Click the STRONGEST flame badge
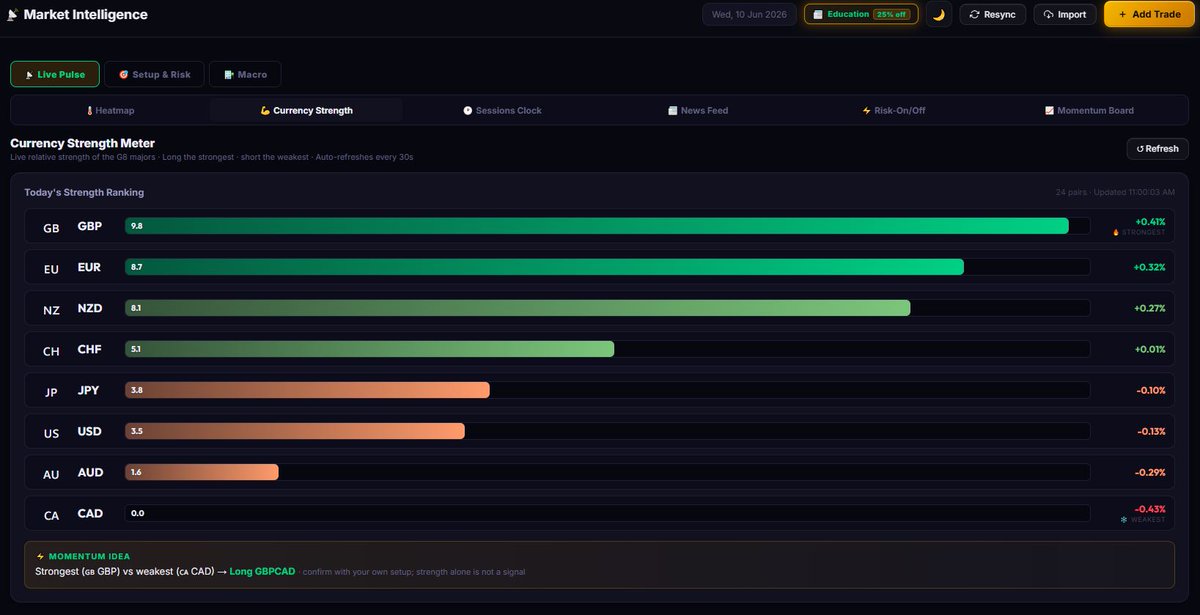The width and height of the screenshot is (1200, 615). pyautogui.click(x=1139, y=232)
